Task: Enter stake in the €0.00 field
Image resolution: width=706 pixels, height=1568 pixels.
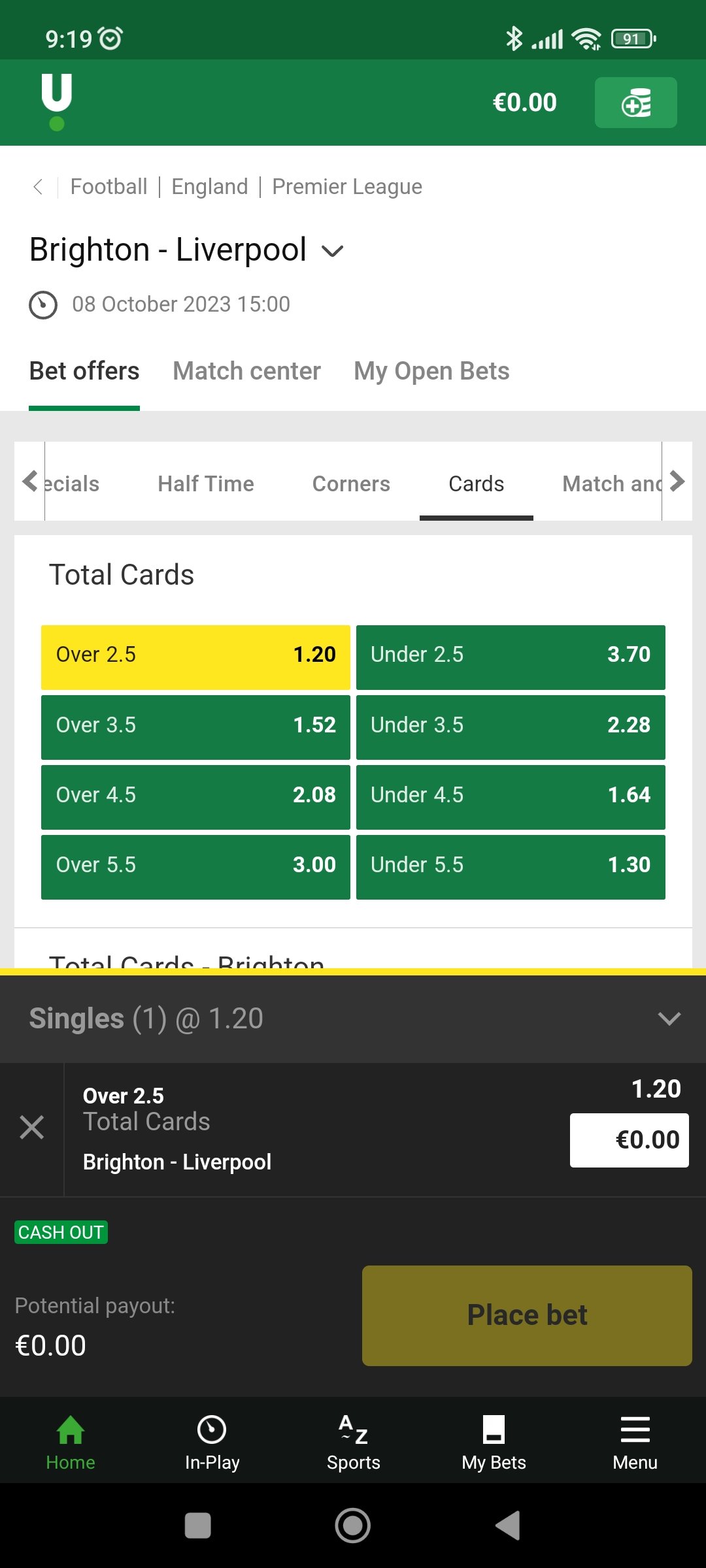Action: [x=629, y=1140]
